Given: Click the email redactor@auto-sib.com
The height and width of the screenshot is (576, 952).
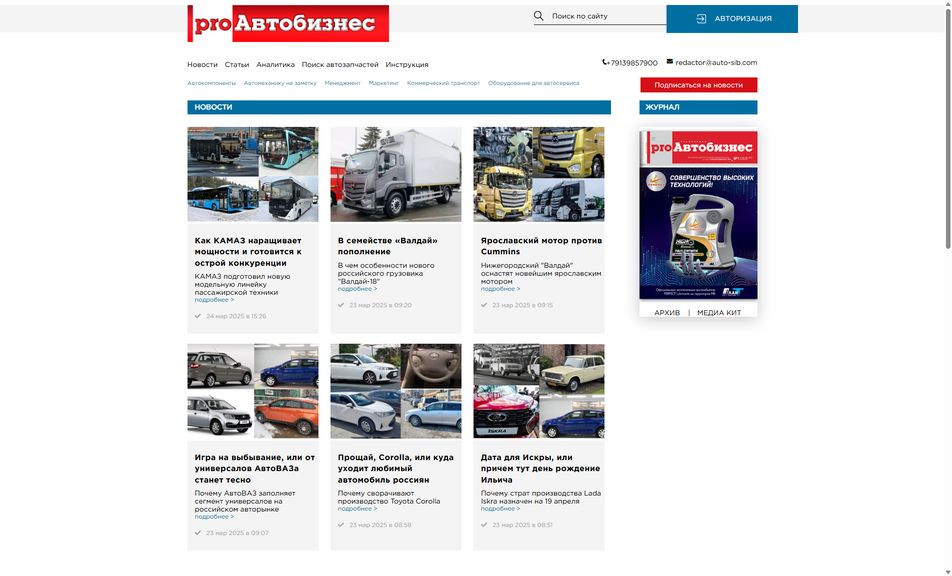Looking at the screenshot, I should (x=716, y=63).
